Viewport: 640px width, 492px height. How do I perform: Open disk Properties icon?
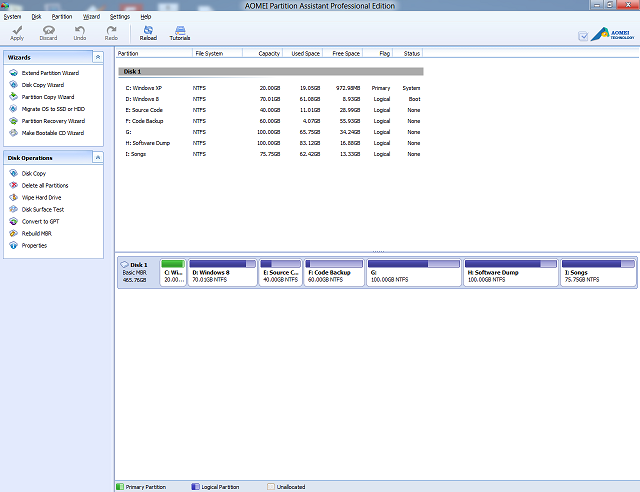[x=13, y=245]
